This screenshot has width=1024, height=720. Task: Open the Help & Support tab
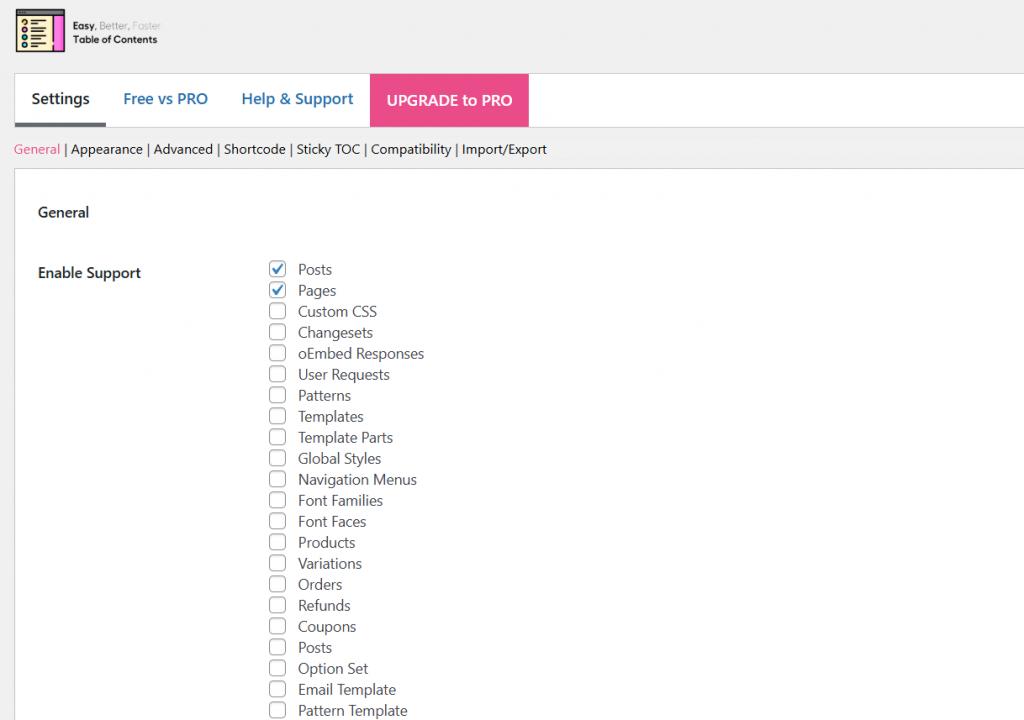pos(297,99)
